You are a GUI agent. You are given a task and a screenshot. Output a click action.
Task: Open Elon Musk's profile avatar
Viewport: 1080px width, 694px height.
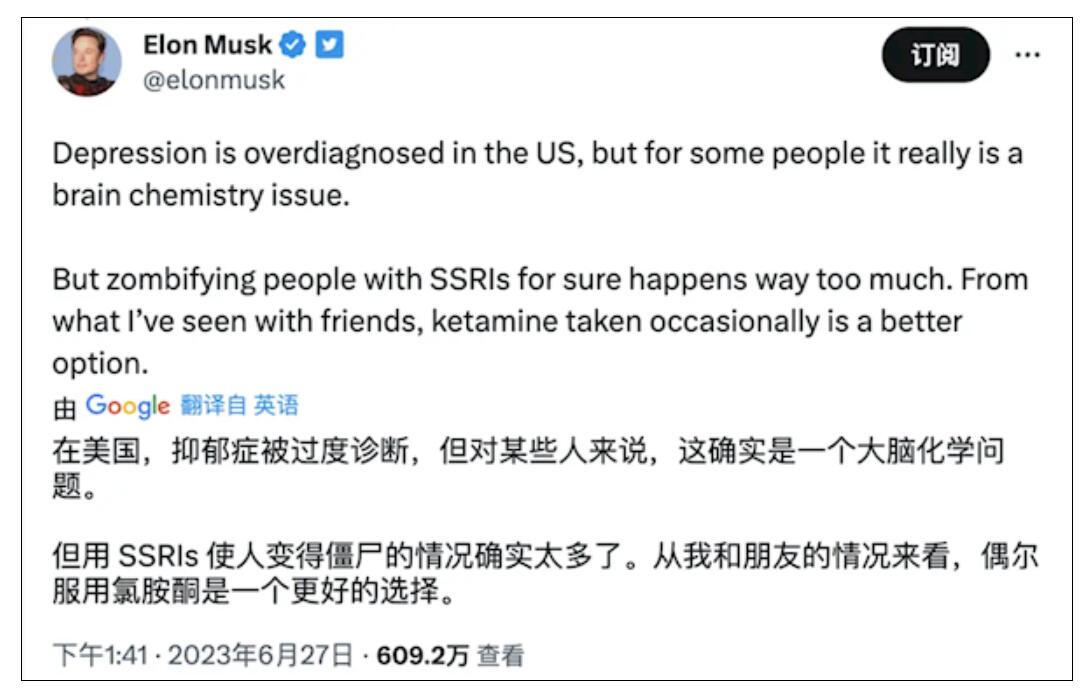click(87, 62)
